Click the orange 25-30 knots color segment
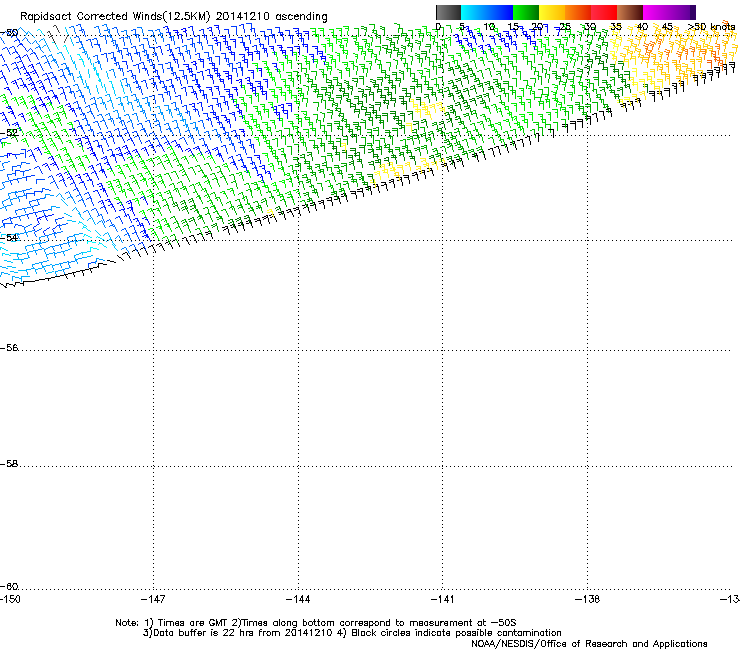Image resolution: width=740 pixels, height=650 pixels. coord(578,12)
